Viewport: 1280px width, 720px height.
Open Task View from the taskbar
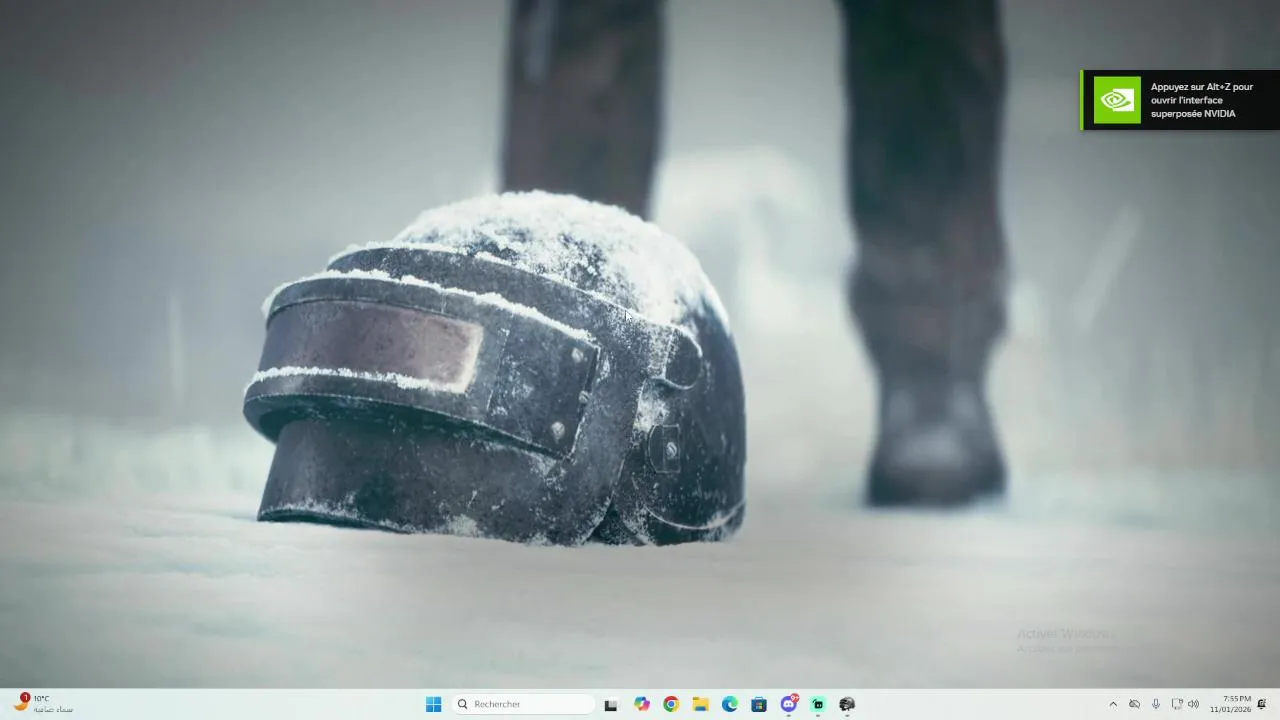tap(611, 704)
